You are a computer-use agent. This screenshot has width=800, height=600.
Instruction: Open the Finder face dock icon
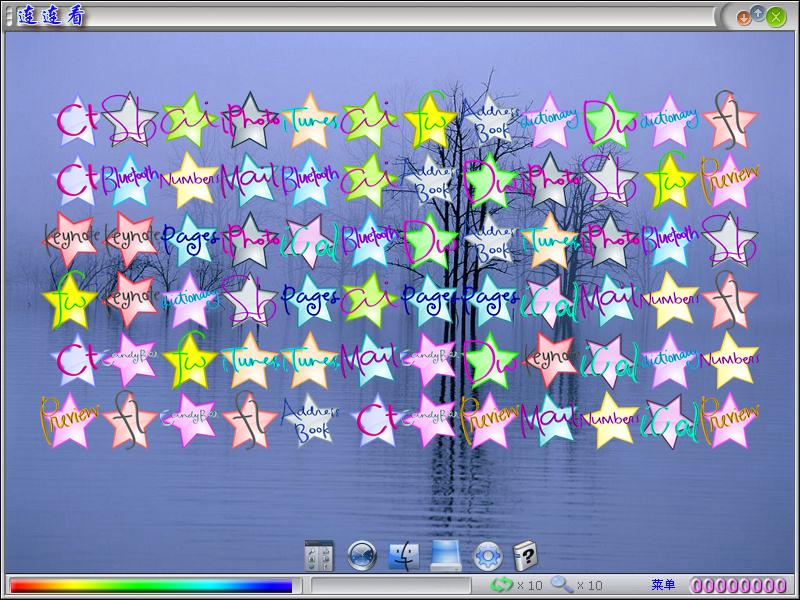pos(404,556)
